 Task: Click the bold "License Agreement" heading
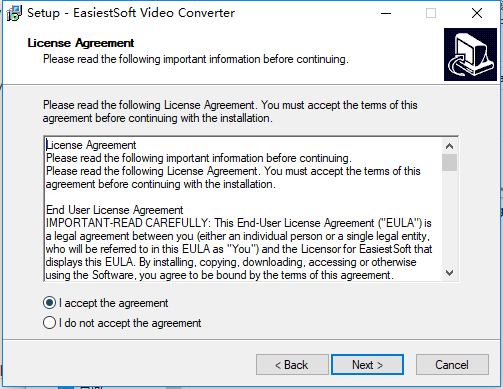tap(81, 43)
